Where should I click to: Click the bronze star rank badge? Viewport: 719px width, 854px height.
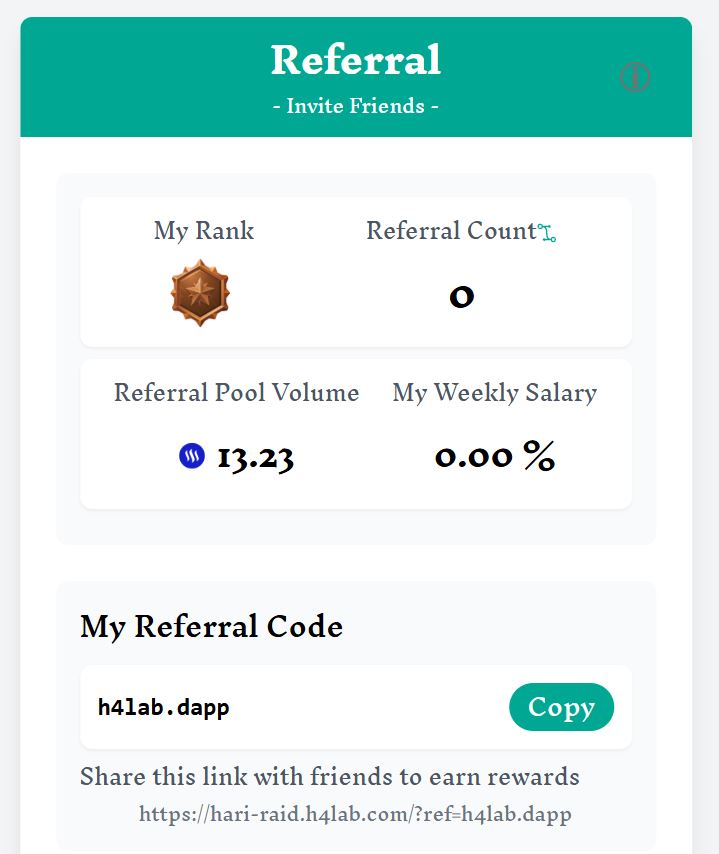pyautogui.click(x=200, y=293)
